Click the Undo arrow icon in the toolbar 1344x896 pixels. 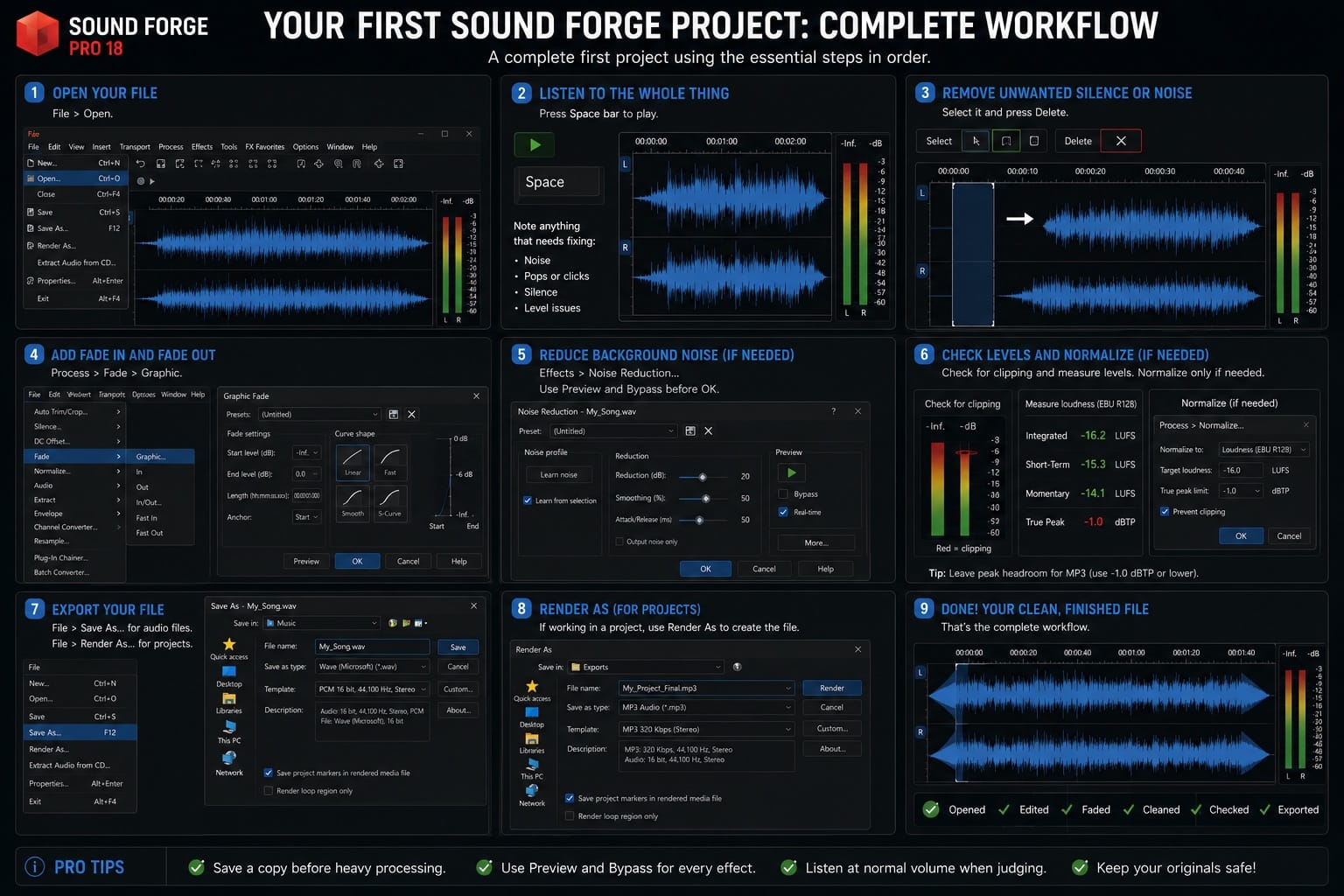tap(140, 164)
